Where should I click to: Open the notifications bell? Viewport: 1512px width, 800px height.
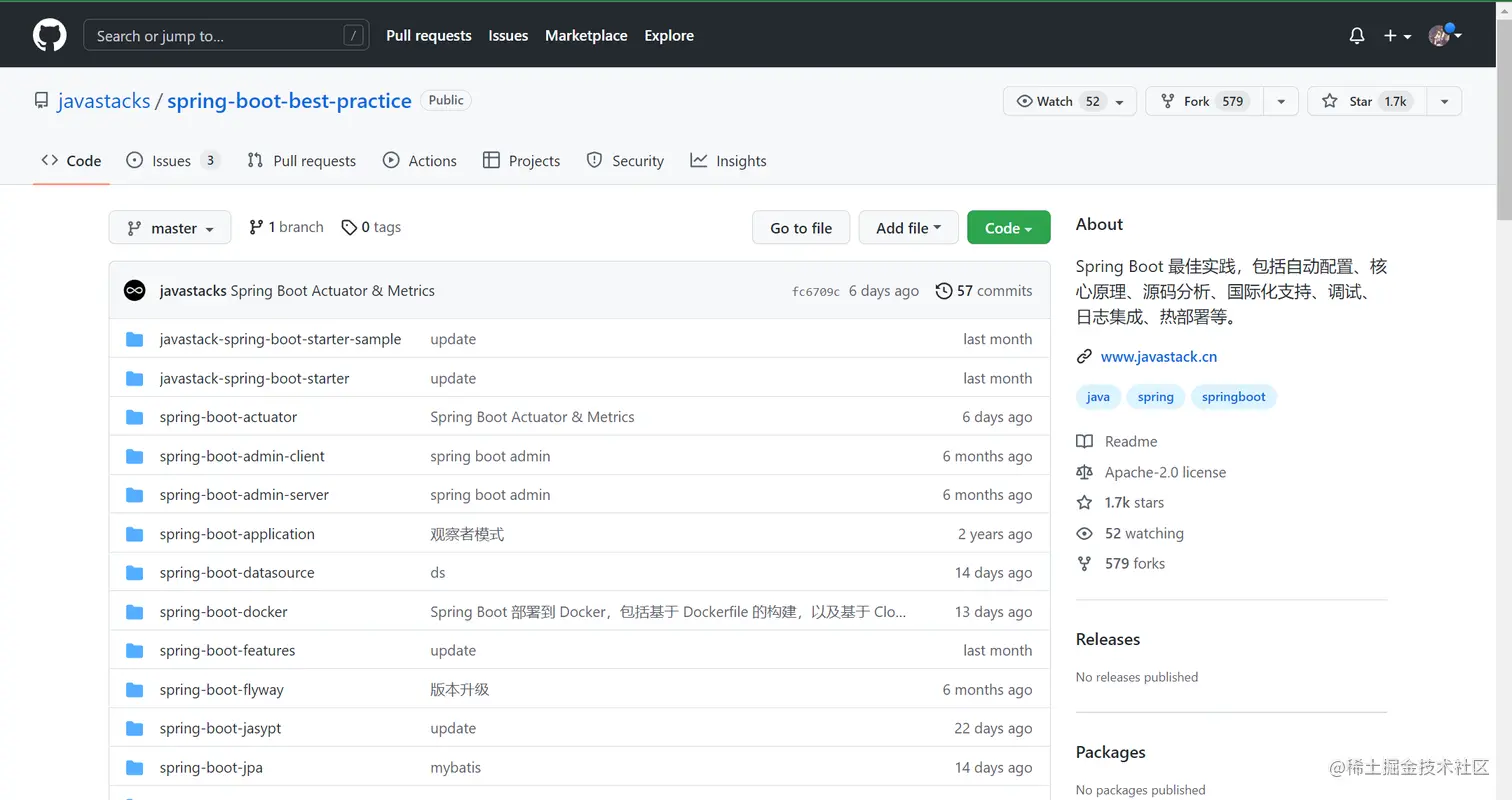[x=1357, y=36]
